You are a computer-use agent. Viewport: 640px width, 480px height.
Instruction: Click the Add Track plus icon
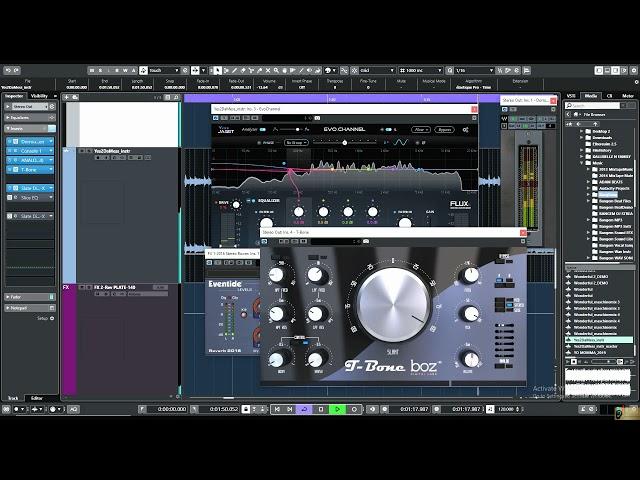click(x=67, y=97)
